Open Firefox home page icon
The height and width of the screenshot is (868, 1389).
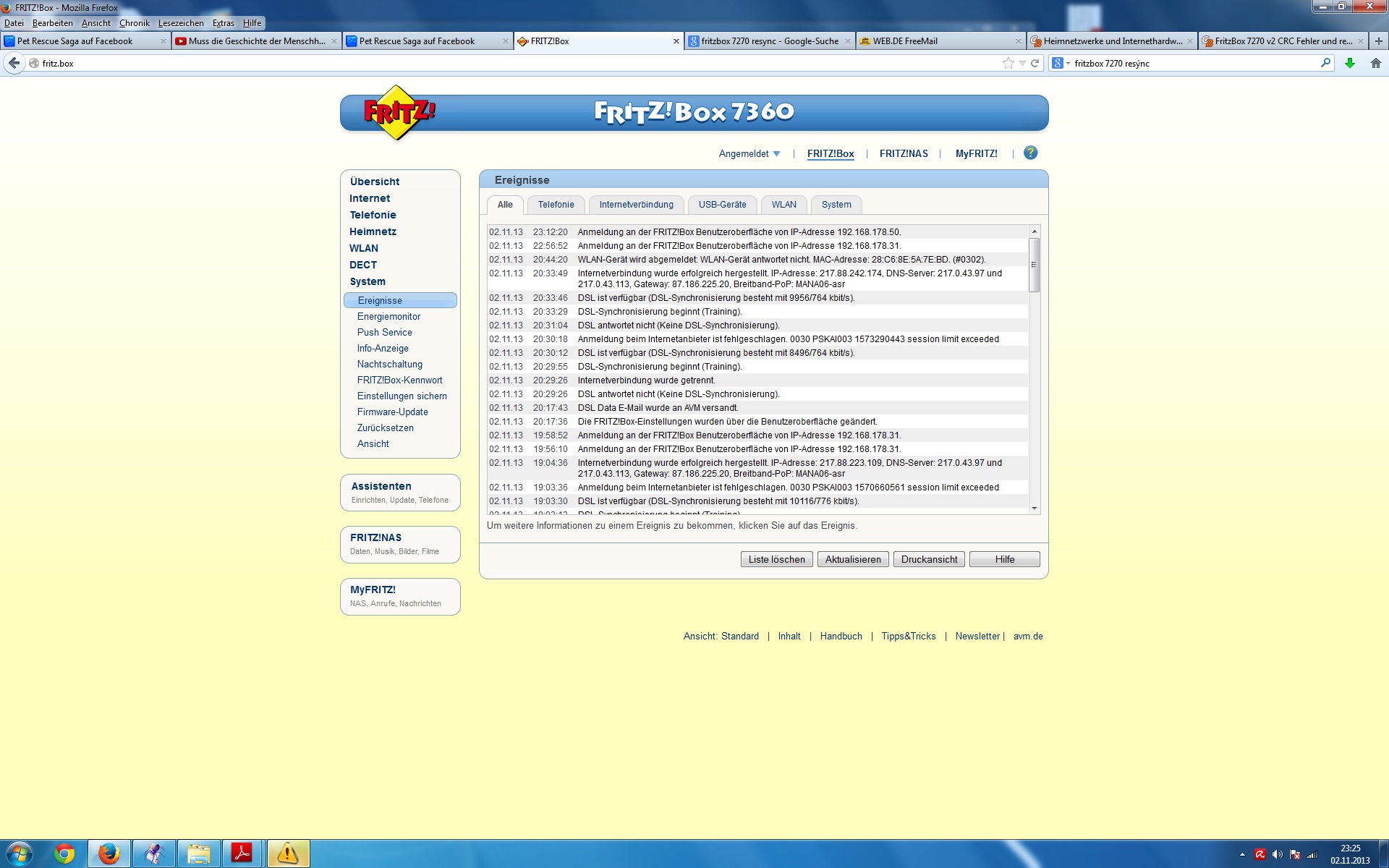coord(1375,63)
